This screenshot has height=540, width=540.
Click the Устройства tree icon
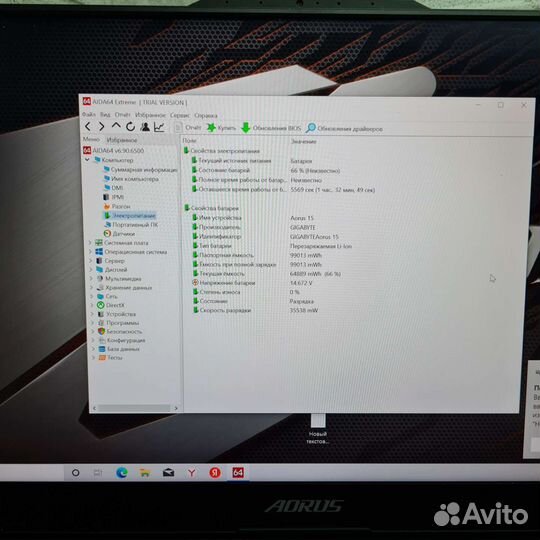point(101,314)
